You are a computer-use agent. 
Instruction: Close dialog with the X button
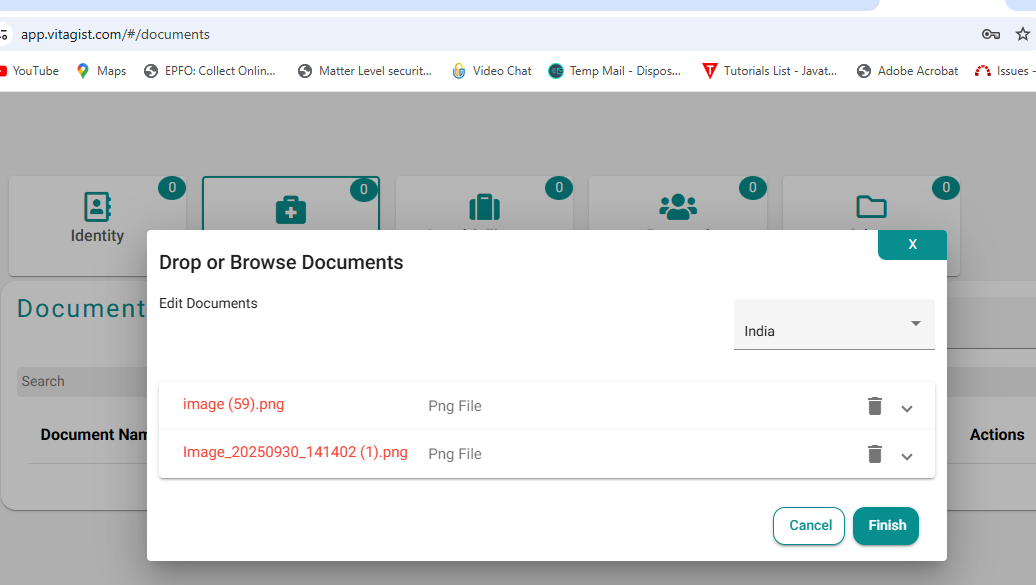912,245
